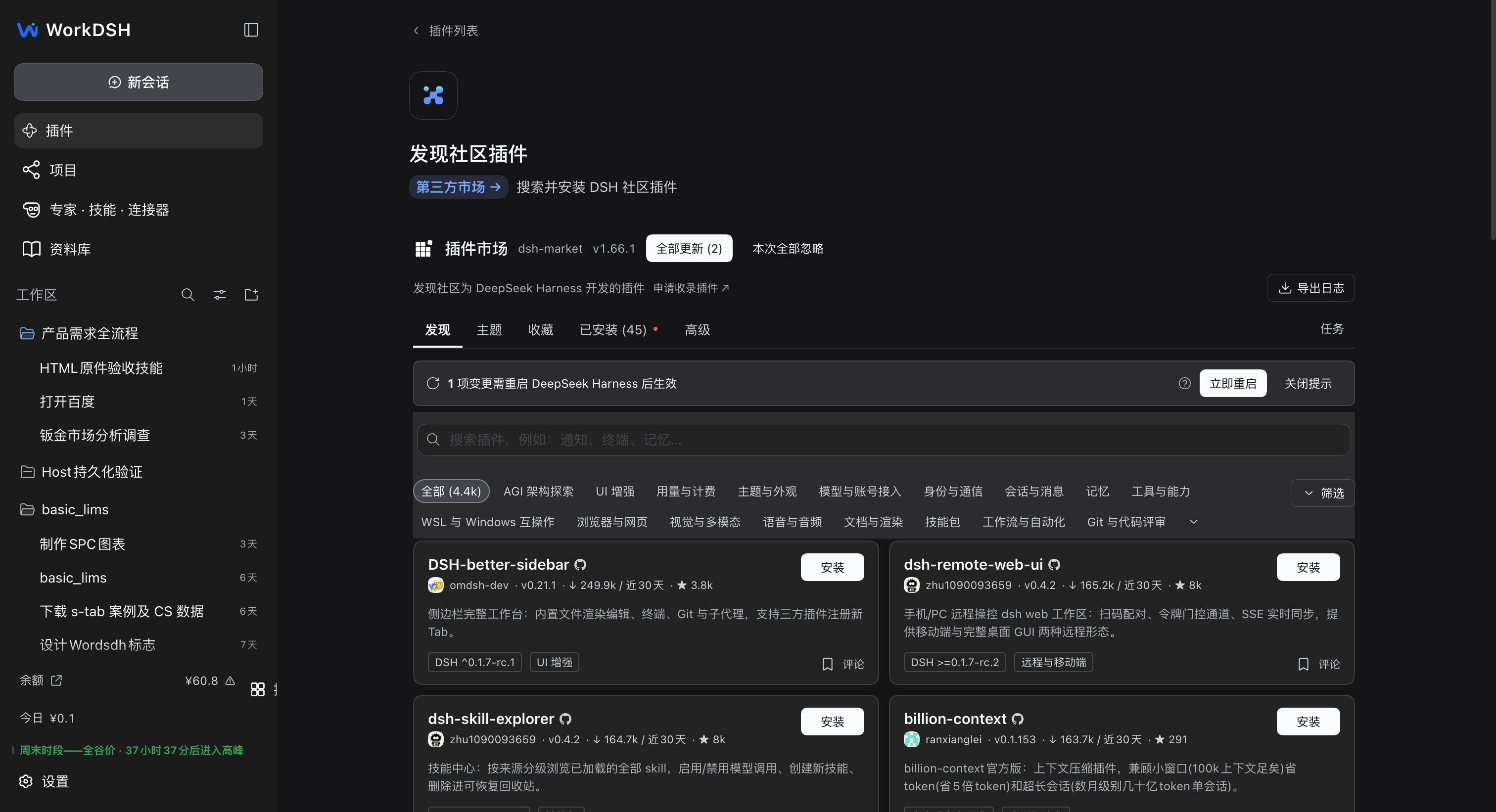Open 专家·技能·连接器 sidebar item

[138, 210]
